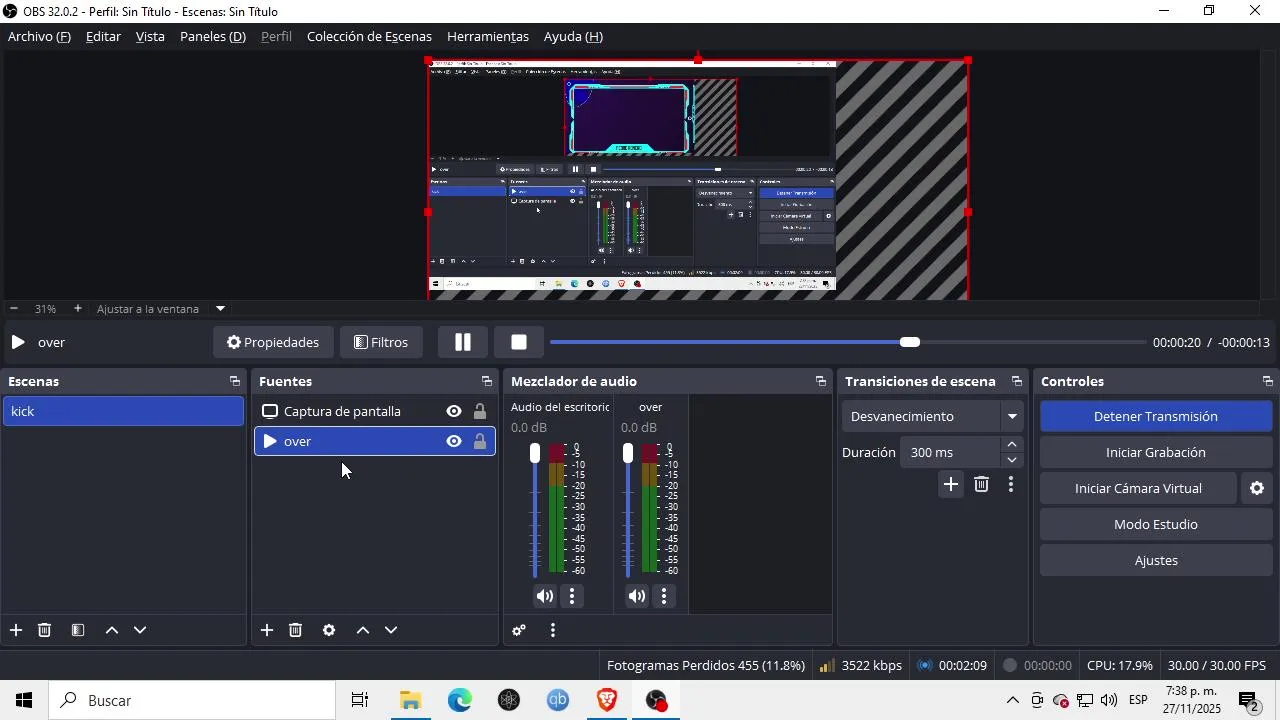The image size is (1280, 720).
Task: Zoom out preview minus icon
Action: pos(14,308)
